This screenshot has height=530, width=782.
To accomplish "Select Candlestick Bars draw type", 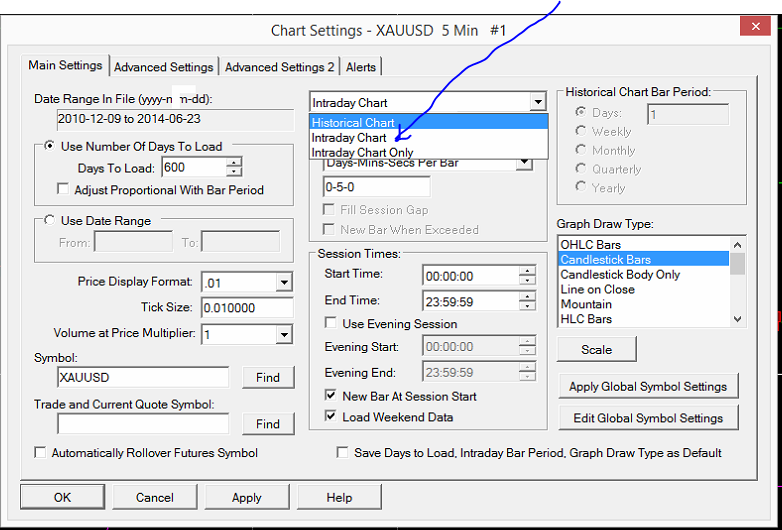I will (x=643, y=259).
